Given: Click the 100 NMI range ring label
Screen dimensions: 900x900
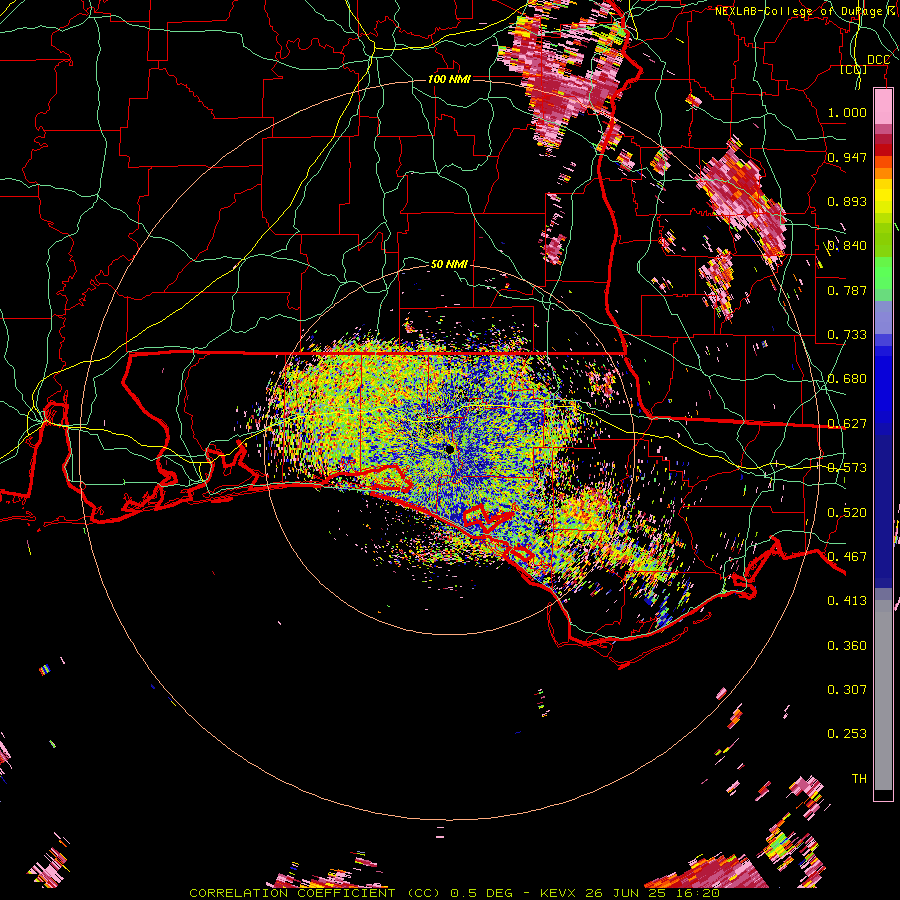Looking at the screenshot, I should [x=449, y=79].
